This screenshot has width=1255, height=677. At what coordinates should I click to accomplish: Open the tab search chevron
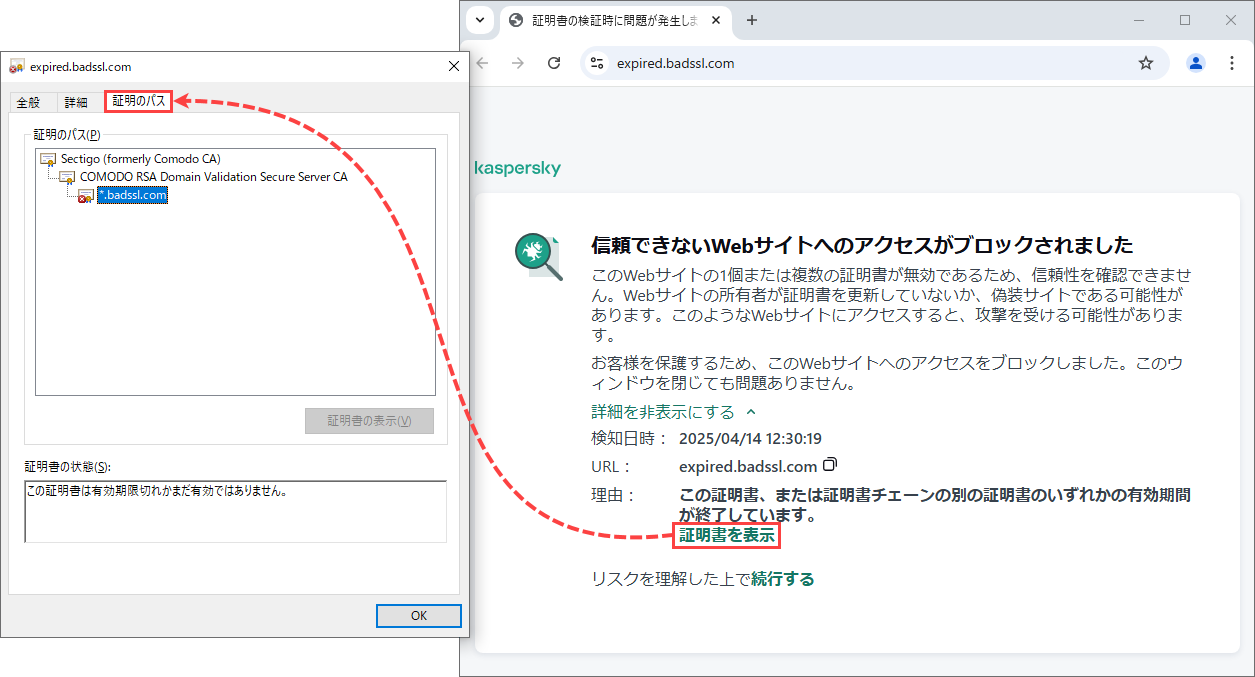click(479, 20)
